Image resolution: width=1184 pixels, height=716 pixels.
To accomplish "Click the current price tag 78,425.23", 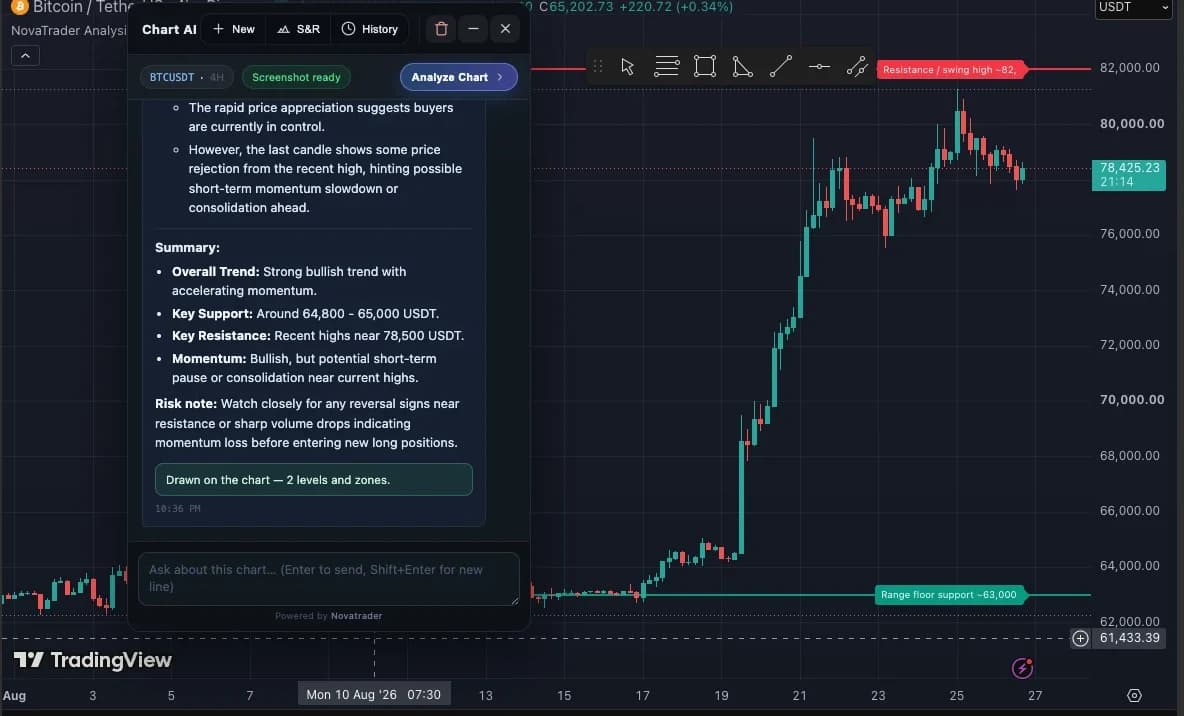I will pos(1129,174).
